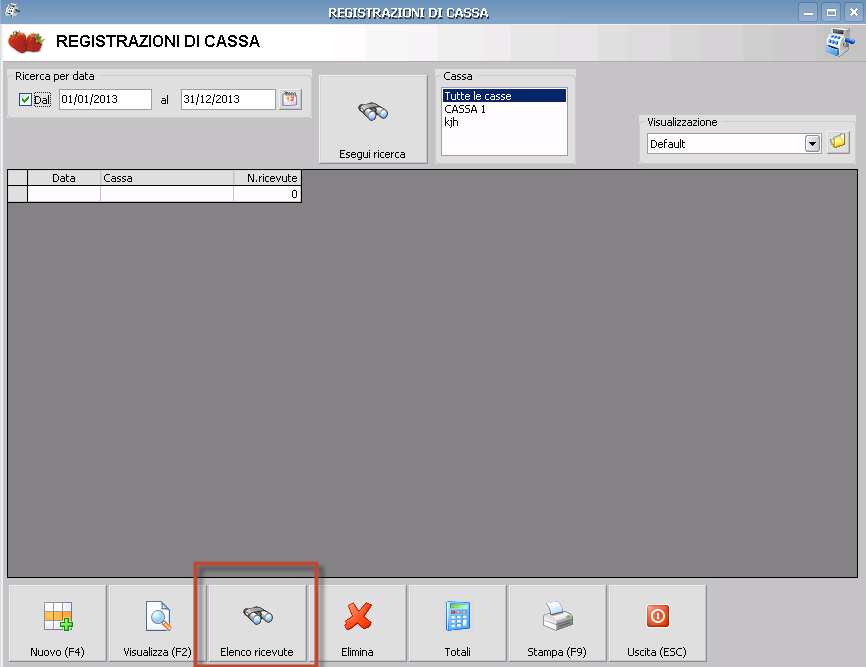The height and width of the screenshot is (667, 866).
Task: Click the Elimina delete button
Action: [357, 623]
